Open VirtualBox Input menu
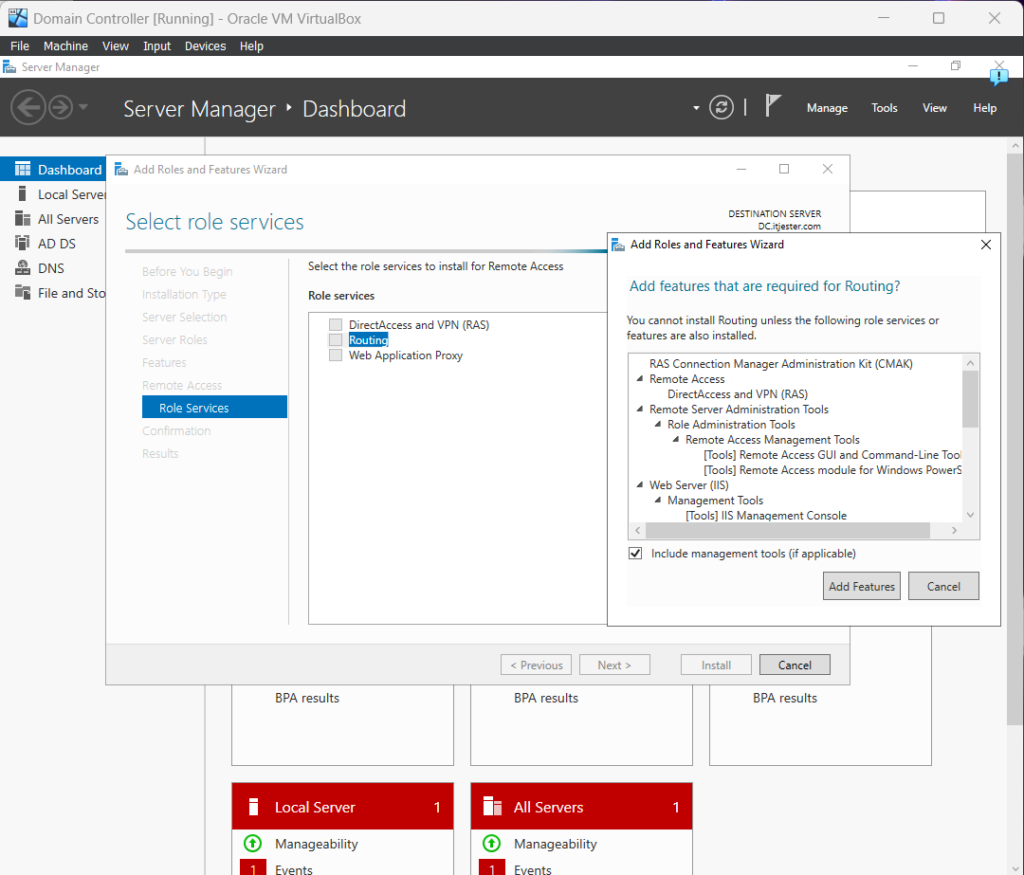This screenshot has width=1024, height=875. (x=157, y=46)
